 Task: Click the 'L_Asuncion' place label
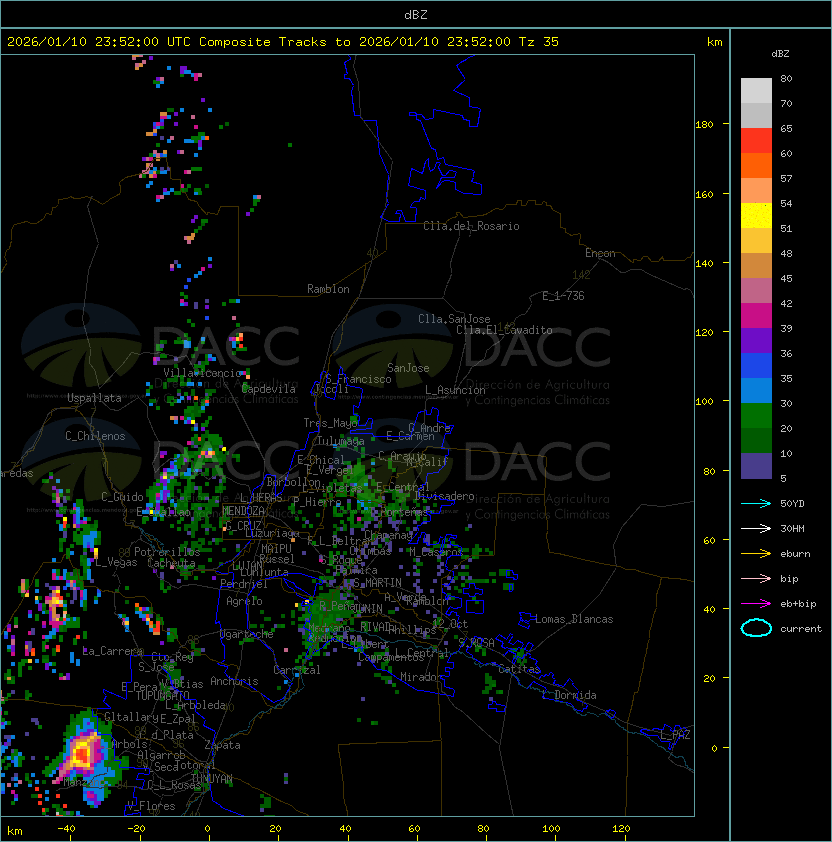455,390
